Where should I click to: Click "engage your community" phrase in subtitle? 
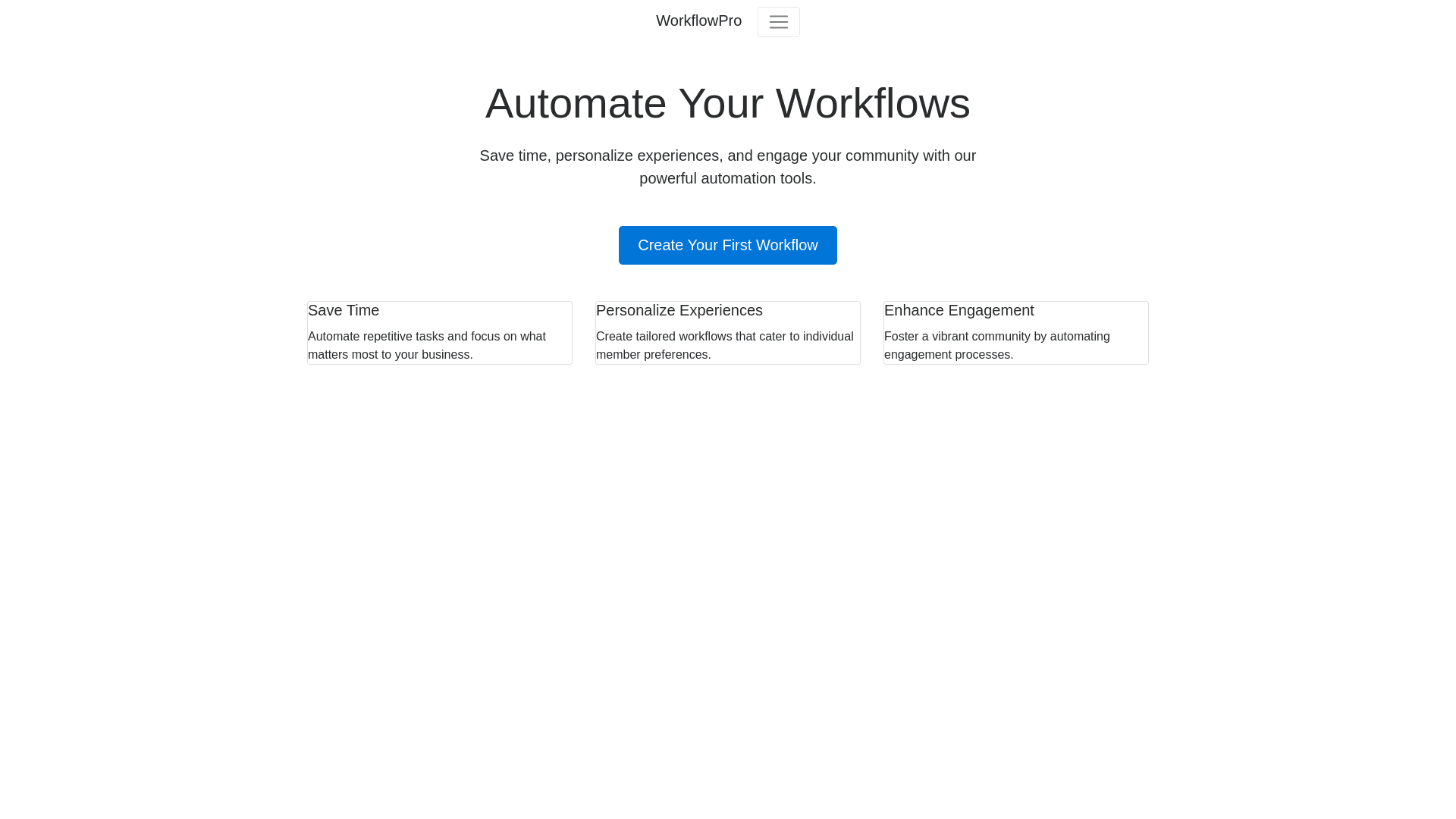coord(837,156)
